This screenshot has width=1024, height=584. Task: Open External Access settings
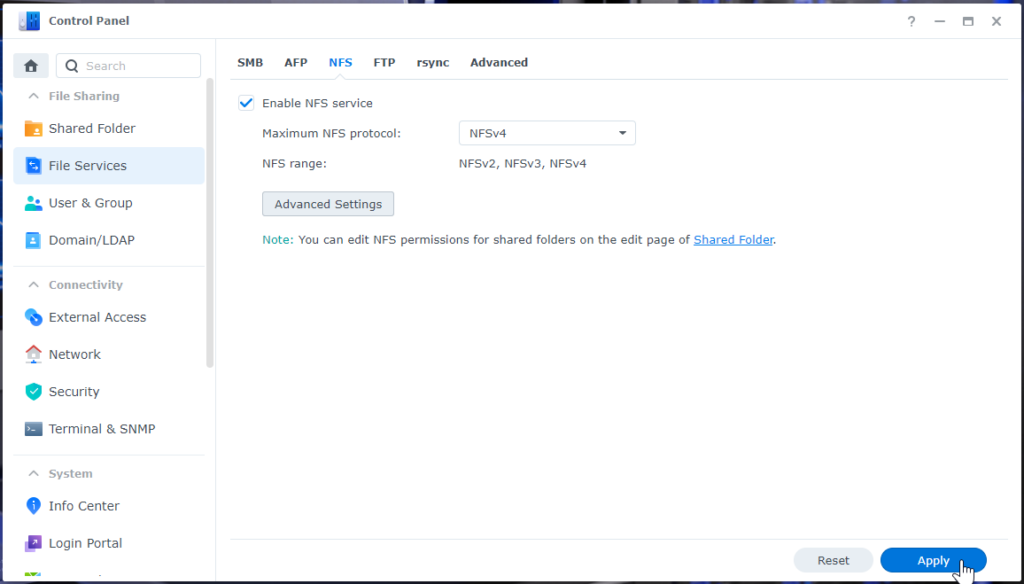click(33, 317)
